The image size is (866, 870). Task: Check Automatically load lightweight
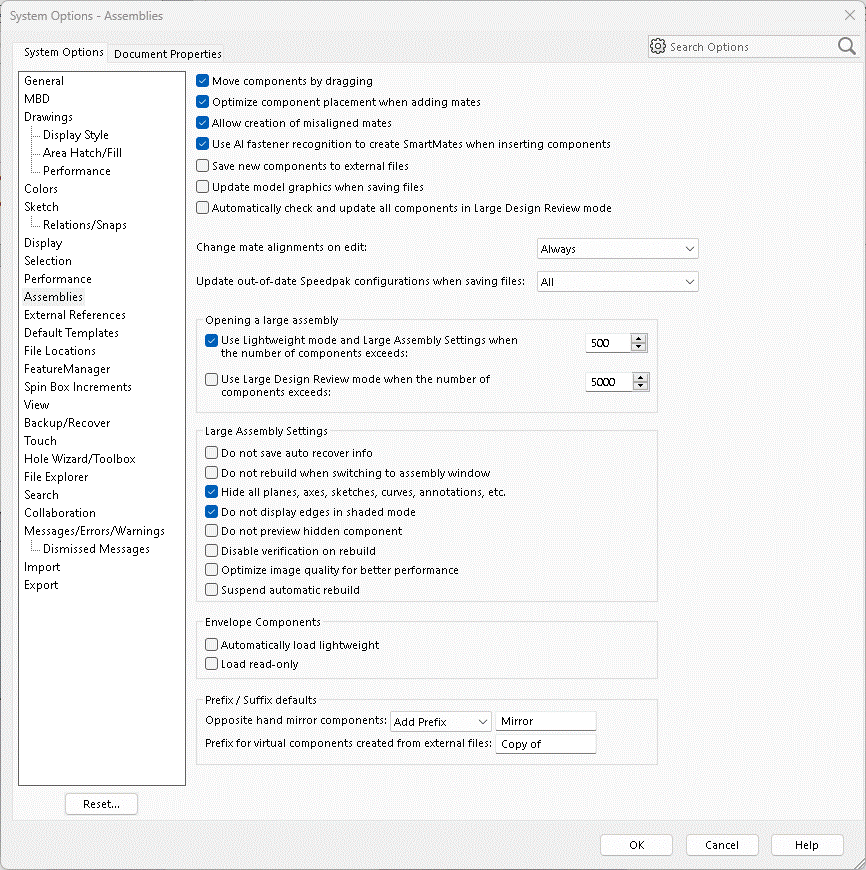(211, 645)
